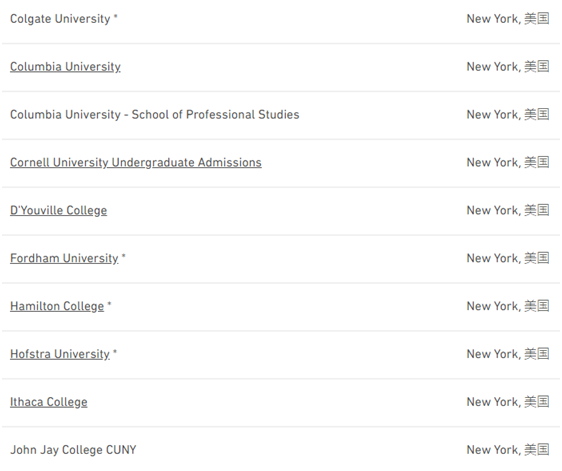The image size is (562, 471).
Task: Click New York location beside Hamilton College
Action: pyautogui.click(x=508, y=306)
